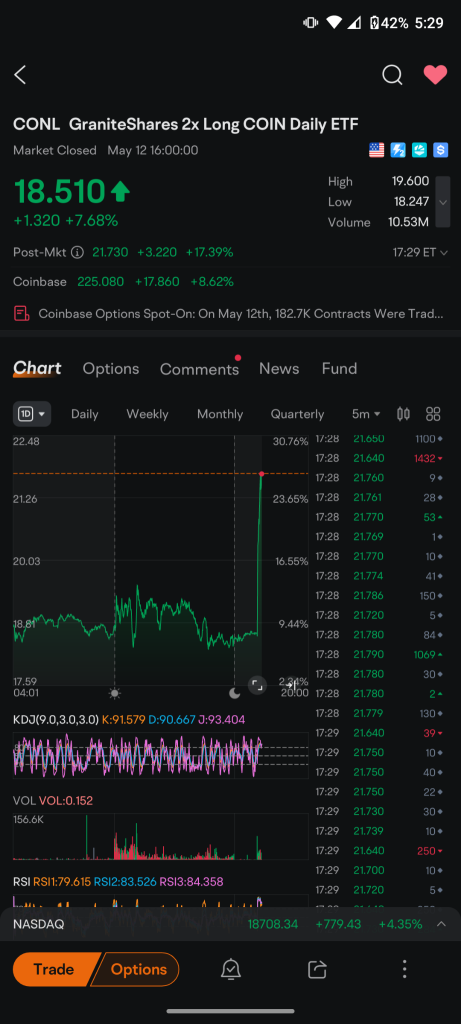461x1024 pixels.
Task: Tap the red news document icon
Action: pos(22,314)
